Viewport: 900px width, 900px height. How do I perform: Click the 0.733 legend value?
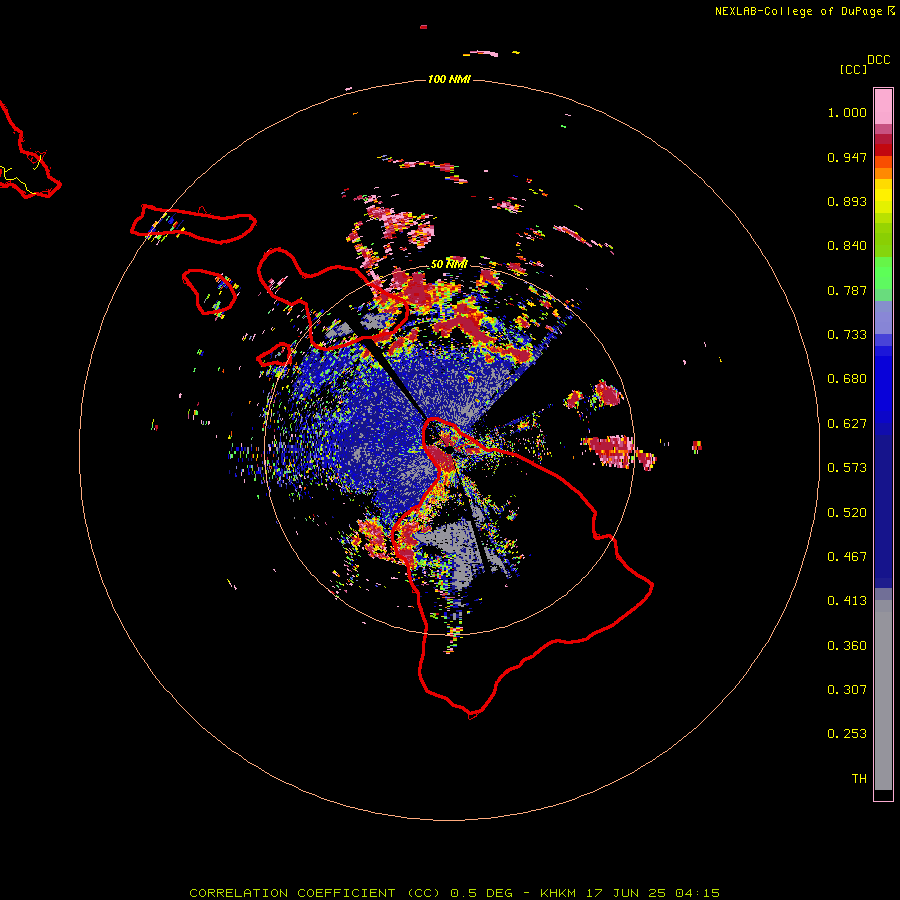(847, 335)
